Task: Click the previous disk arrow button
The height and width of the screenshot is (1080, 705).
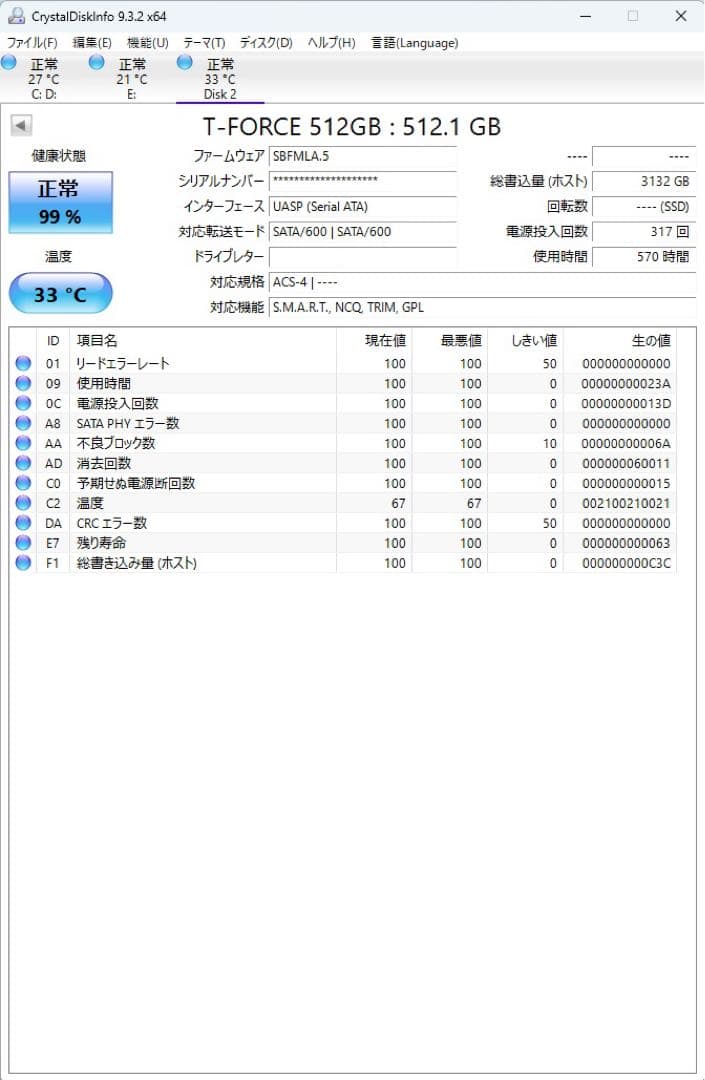Action: click(x=21, y=125)
